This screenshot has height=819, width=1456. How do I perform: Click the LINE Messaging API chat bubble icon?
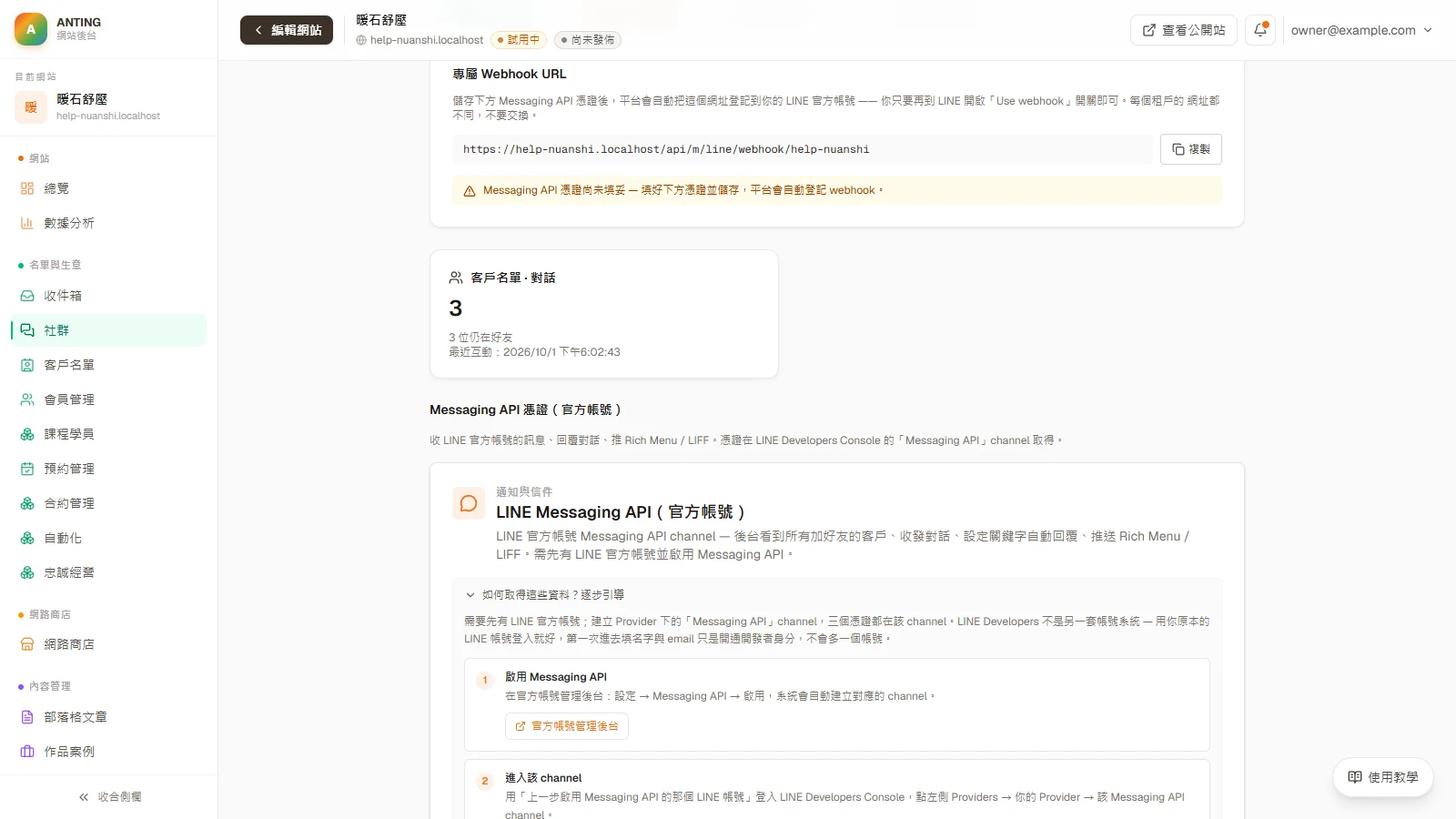(469, 503)
